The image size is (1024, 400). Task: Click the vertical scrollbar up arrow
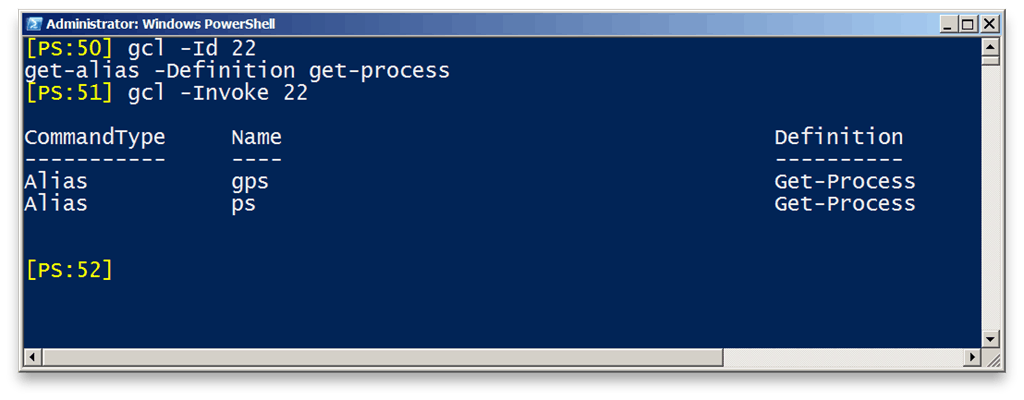[991, 47]
